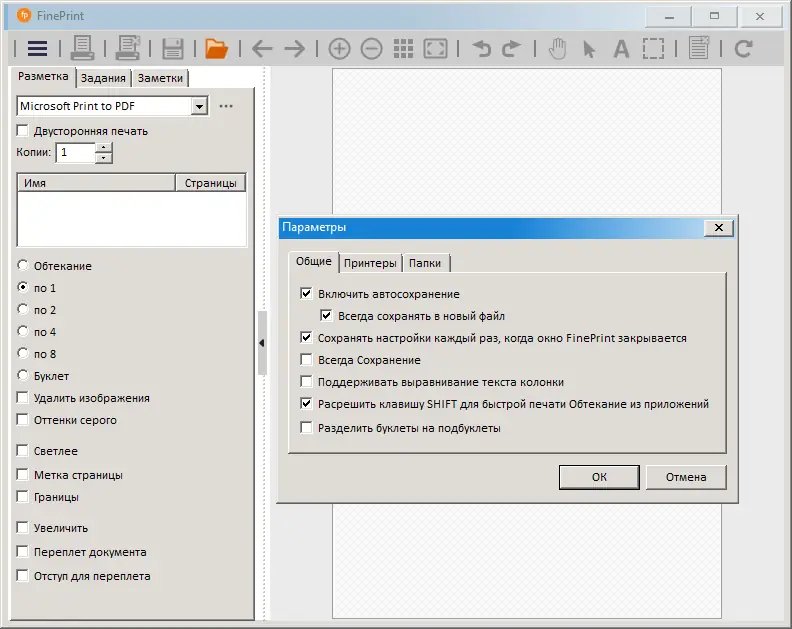The width and height of the screenshot is (792, 629).
Task: Click the Print with dialog icon
Action: click(x=127, y=49)
